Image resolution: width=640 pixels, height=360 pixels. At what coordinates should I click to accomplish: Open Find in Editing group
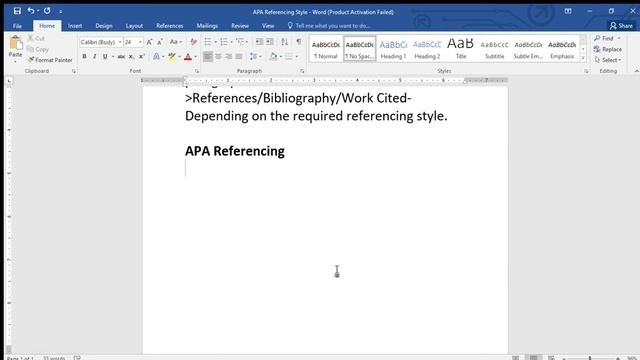point(607,38)
